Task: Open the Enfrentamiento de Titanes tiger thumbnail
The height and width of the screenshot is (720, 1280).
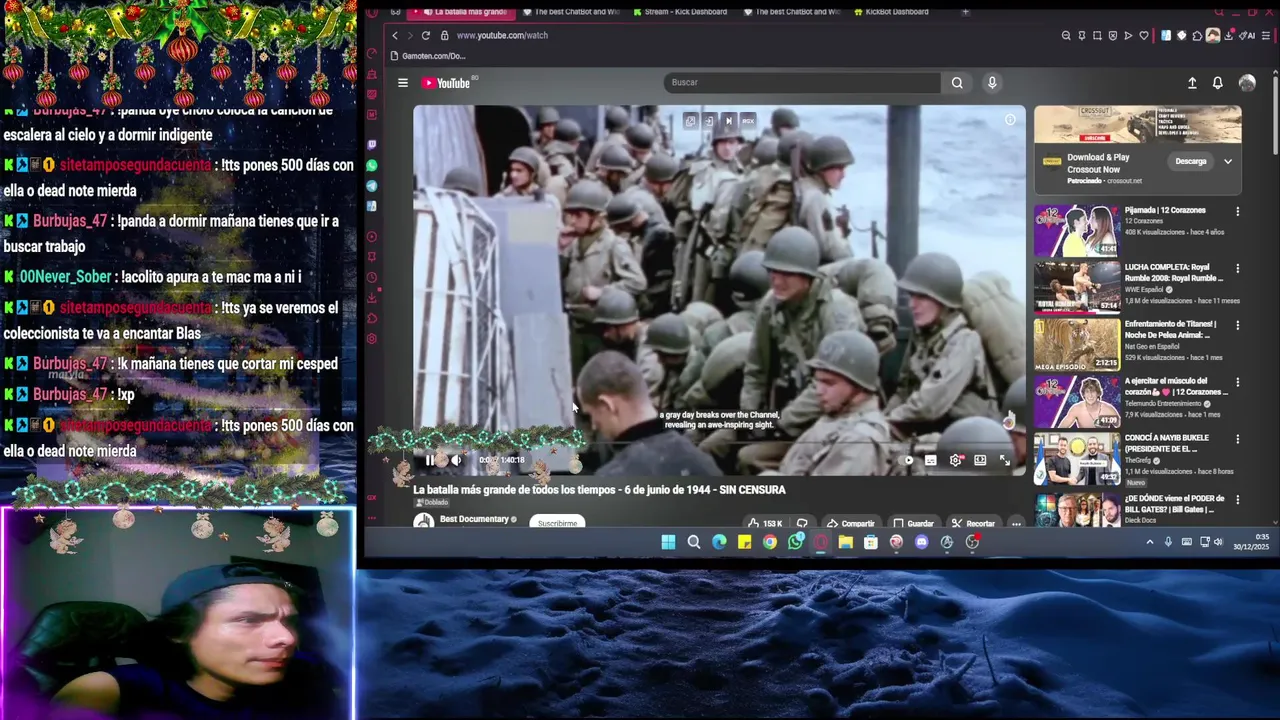Action: coord(1077,344)
